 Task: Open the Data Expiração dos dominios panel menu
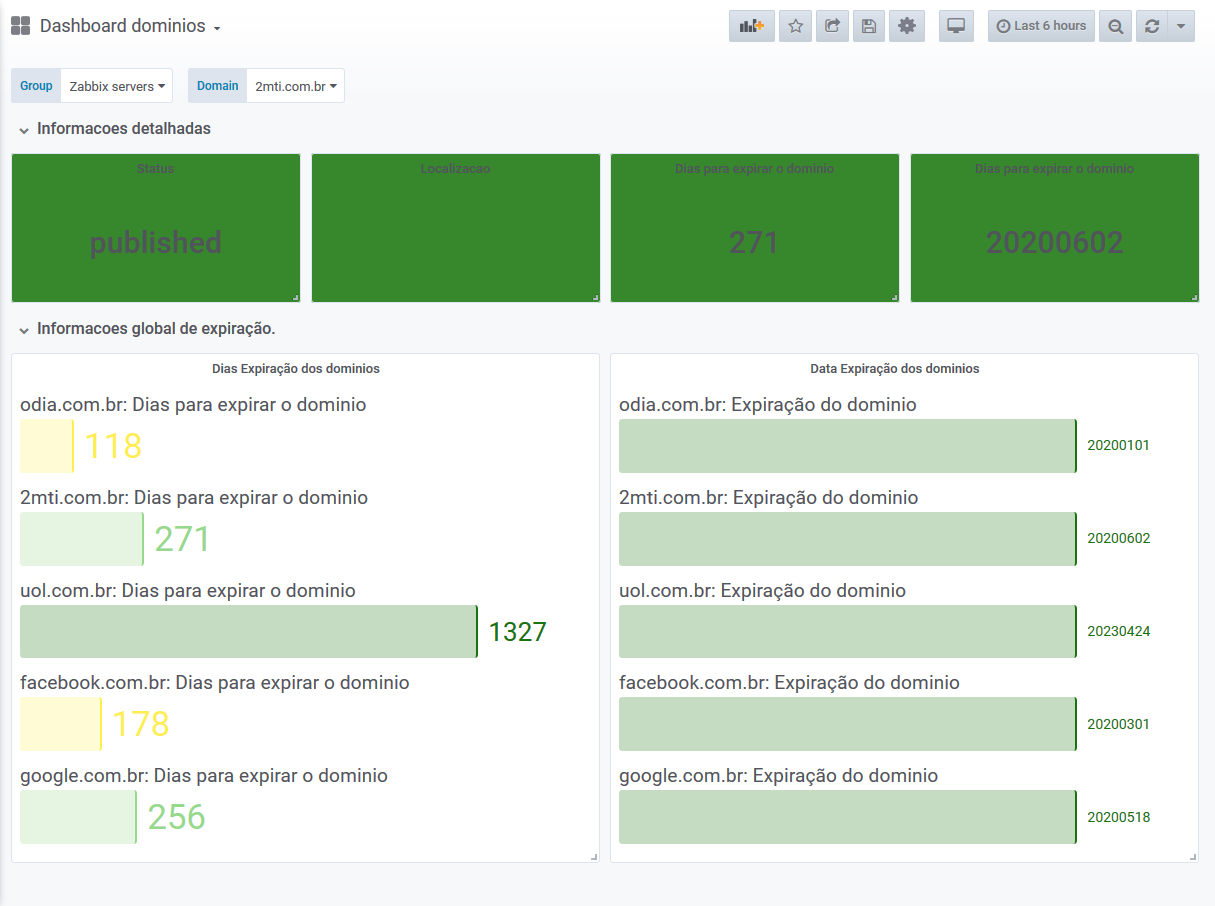click(894, 369)
